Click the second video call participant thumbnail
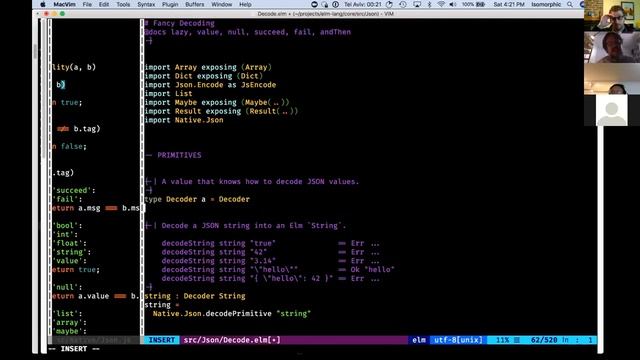This screenshot has width=640, height=360. click(612, 47)
